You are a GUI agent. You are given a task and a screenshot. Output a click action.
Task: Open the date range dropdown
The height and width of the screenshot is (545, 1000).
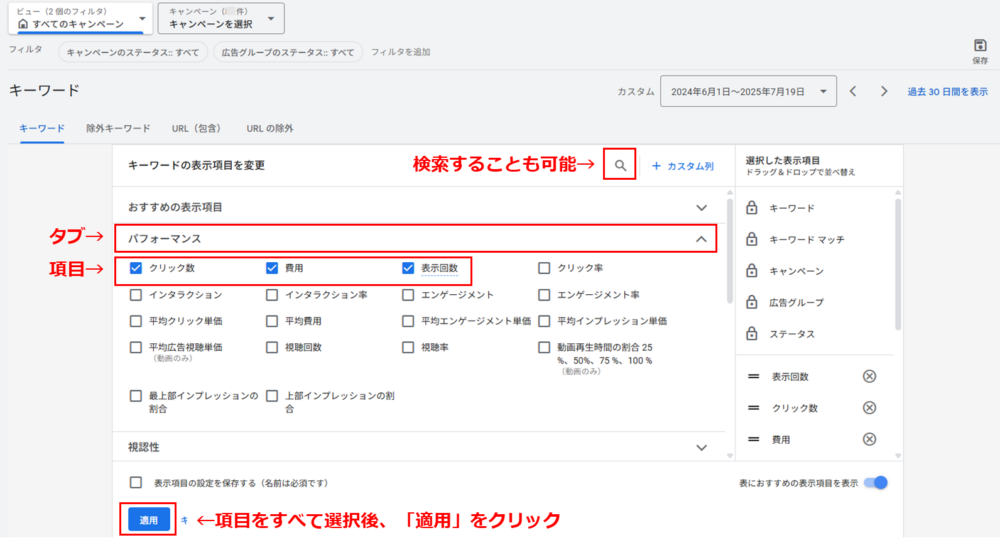click(x=748, y=91)
